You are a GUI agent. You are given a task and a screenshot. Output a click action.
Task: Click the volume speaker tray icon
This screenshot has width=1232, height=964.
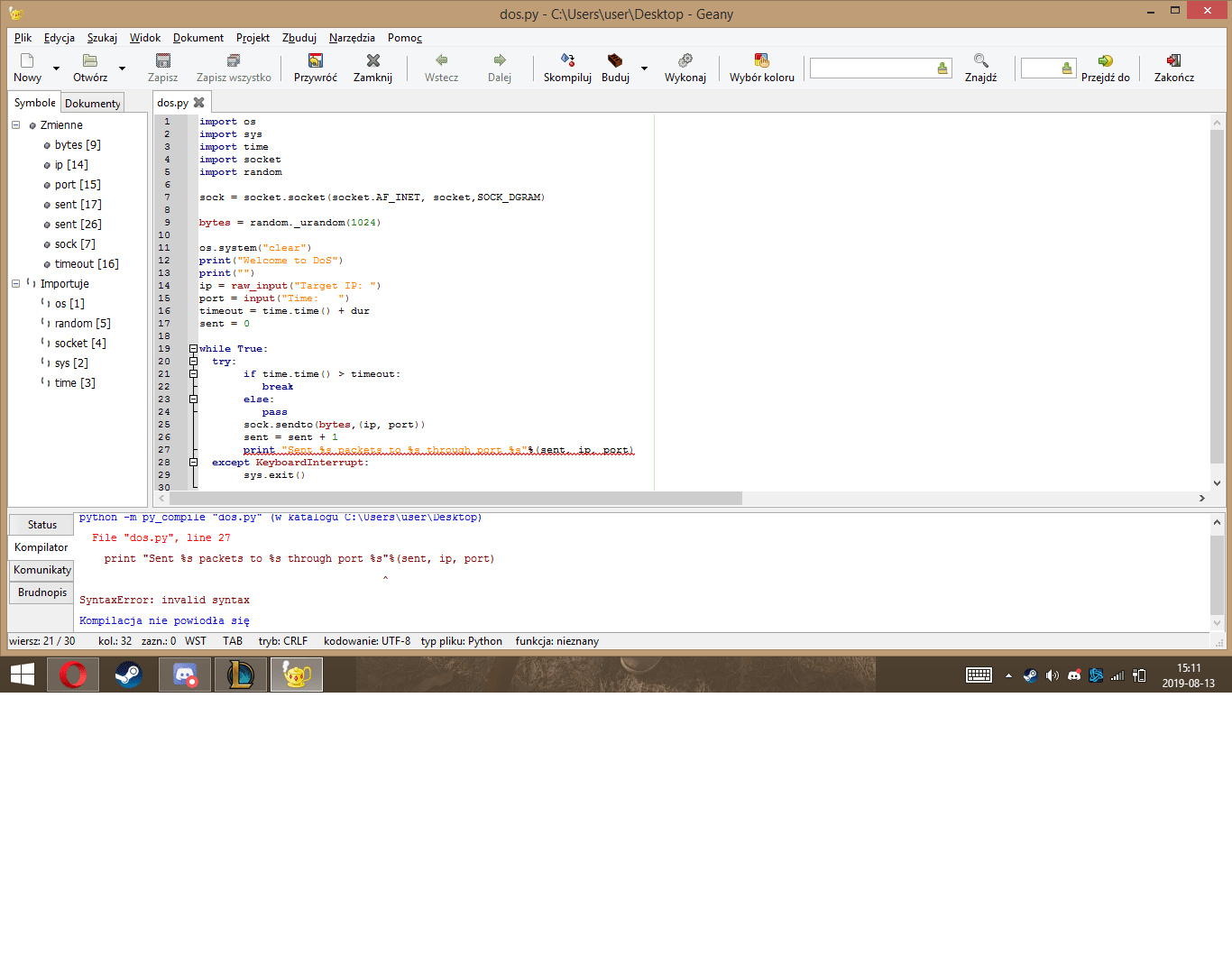click(x=1052, y=675)
